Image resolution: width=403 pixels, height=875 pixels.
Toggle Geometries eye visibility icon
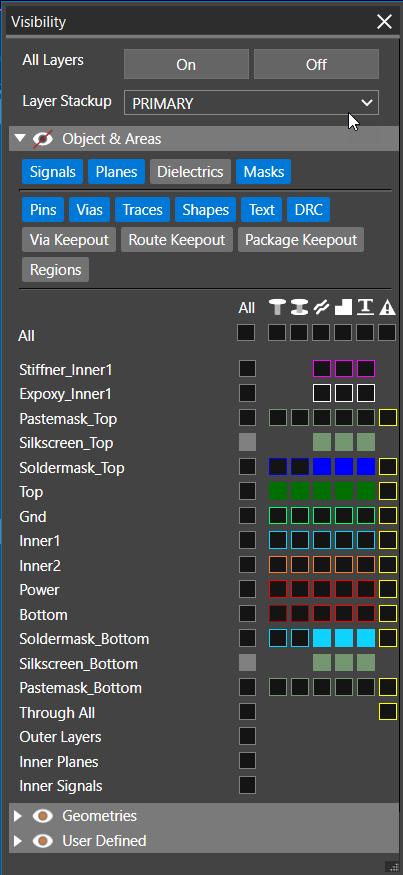pos(43,816)
